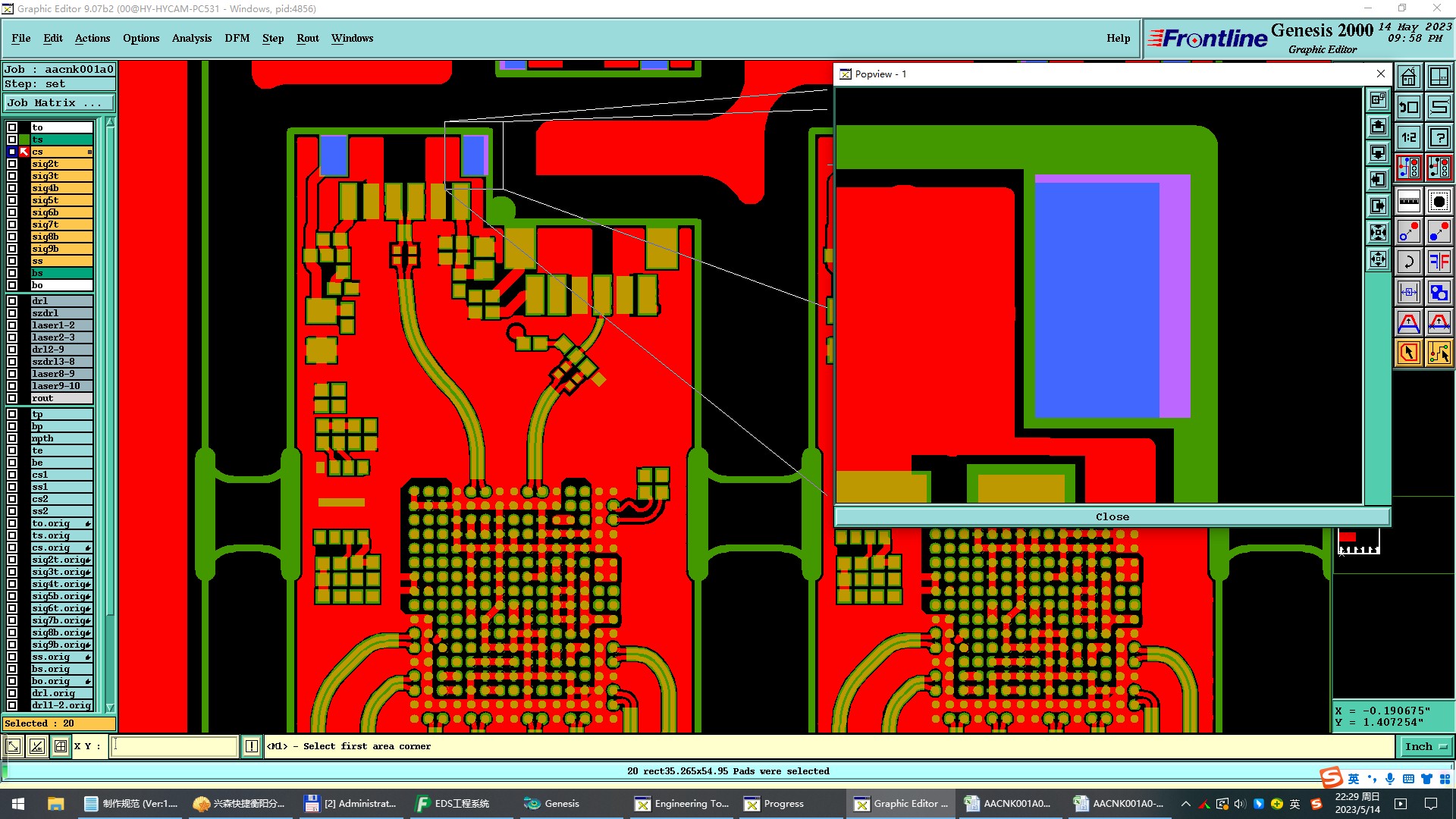Toggle the checkbox for layer sig2t

pyautogui.click(x=12, y=164)
